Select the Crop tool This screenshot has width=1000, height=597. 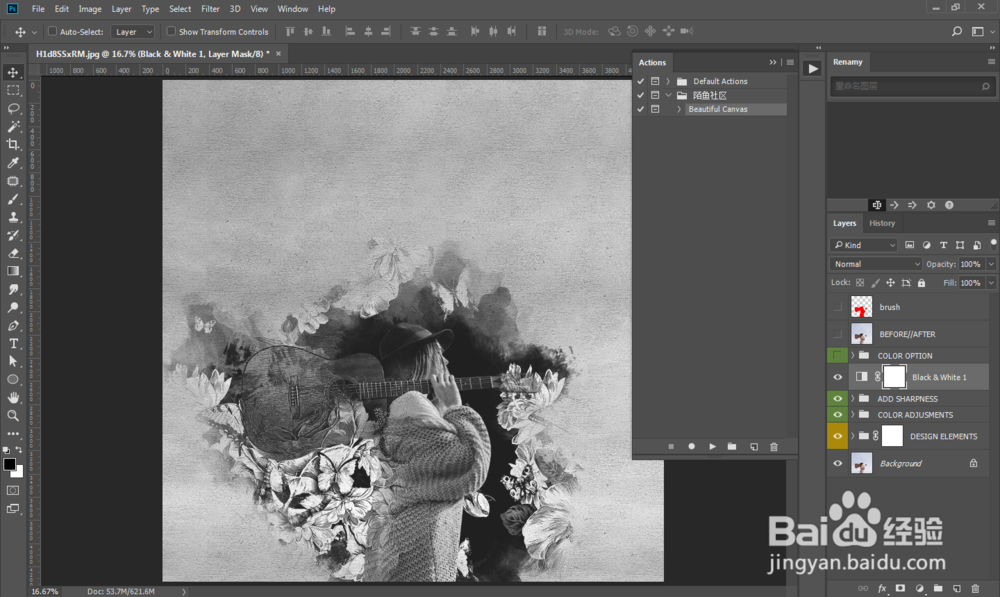click(x=13, y=144)
